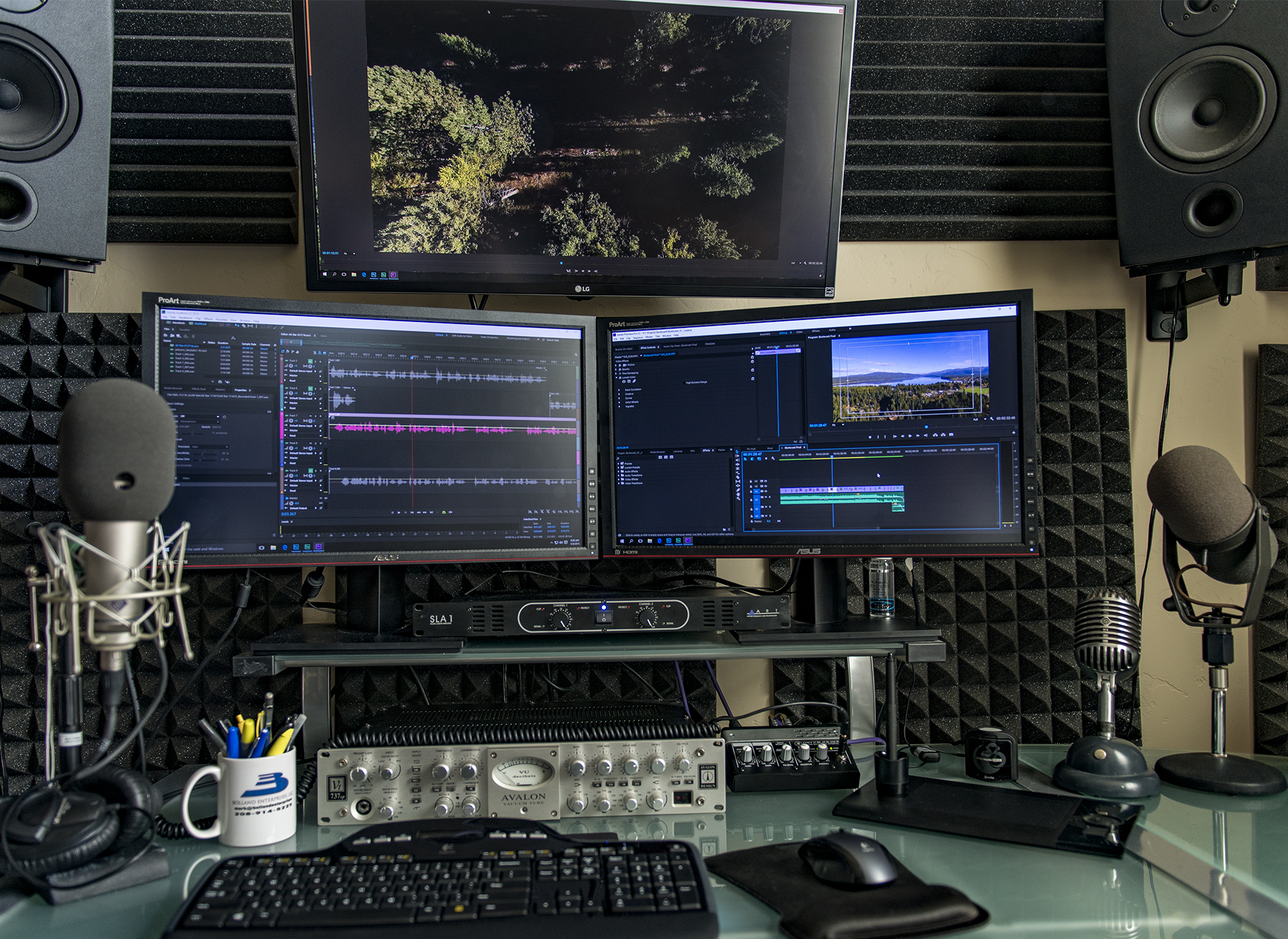Open playback resolution Full dropdown in Program Monitor
1288x939 pixels.
click(x=979, y=419)
